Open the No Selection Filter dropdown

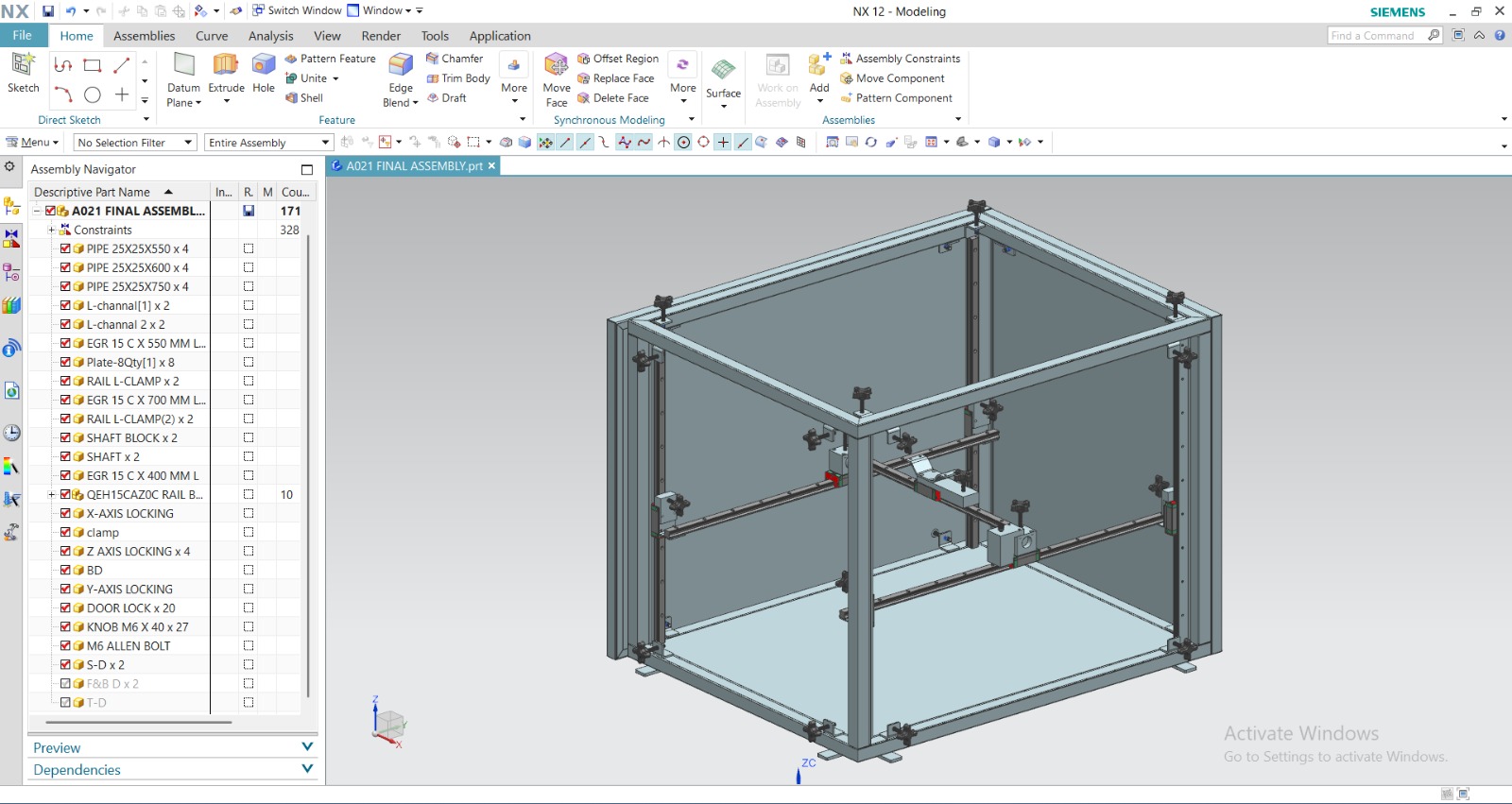click(135, 143)
